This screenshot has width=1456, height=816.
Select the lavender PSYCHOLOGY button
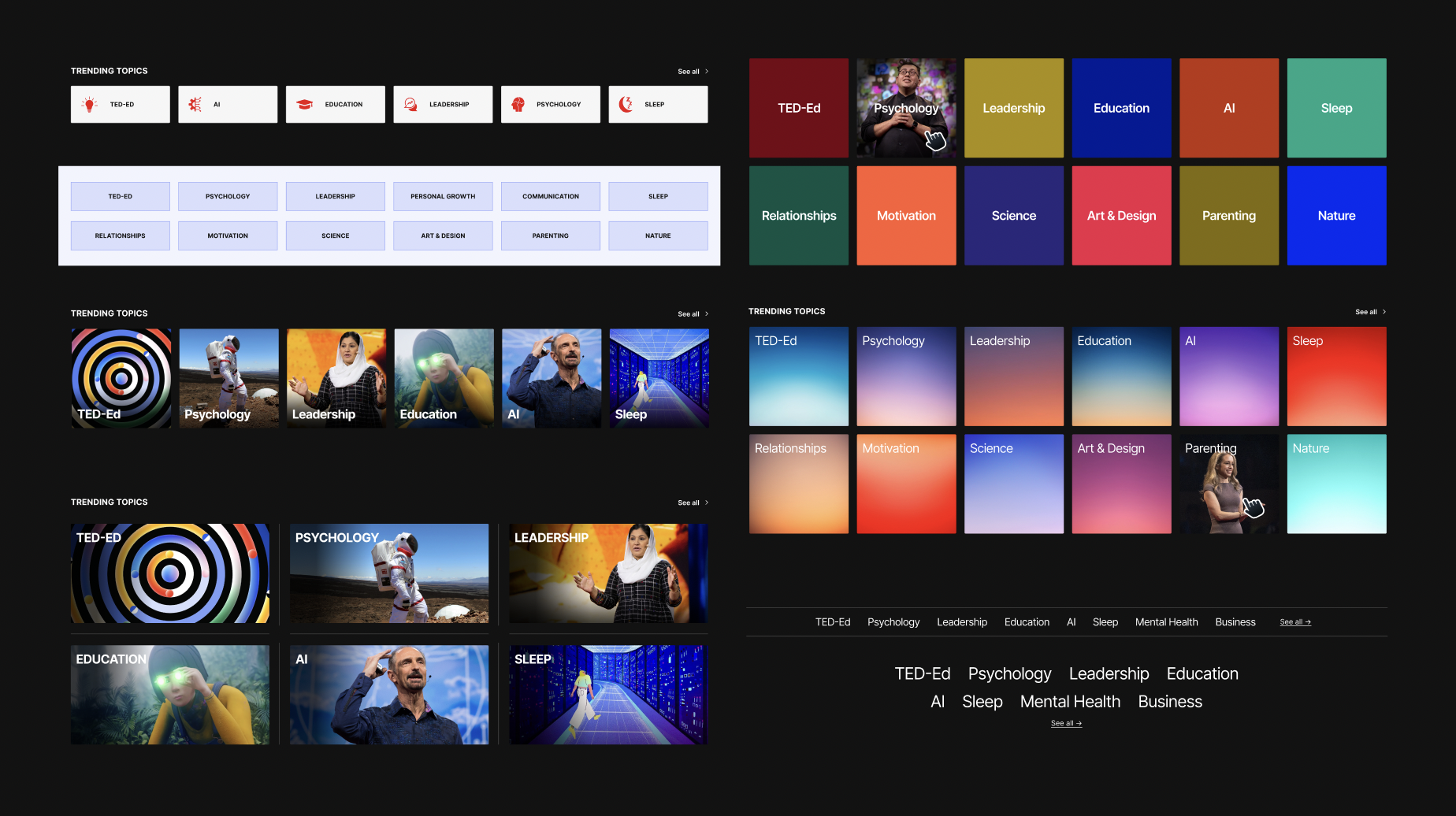tap(228, 196)
